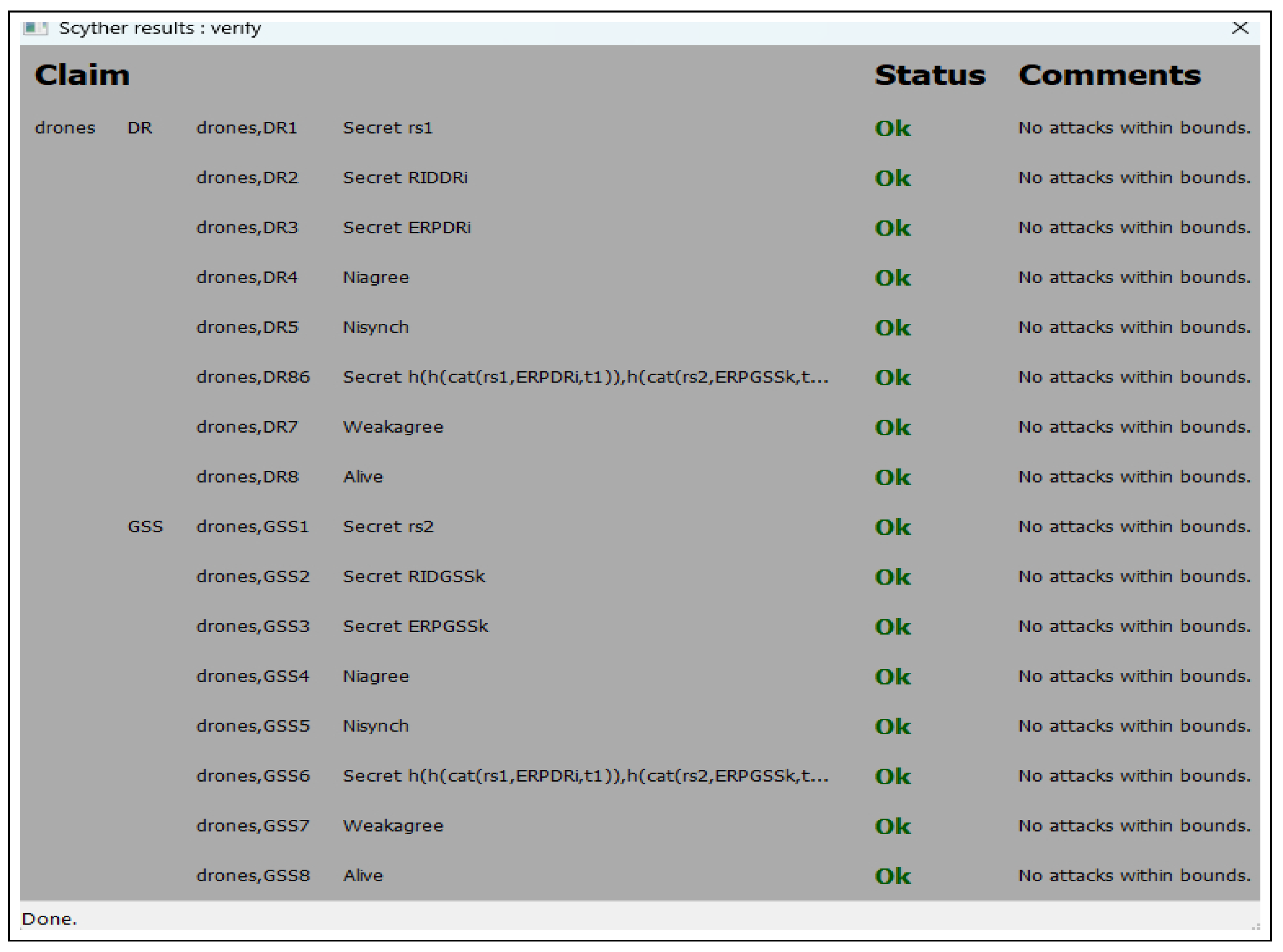Click the resize grip at window corner
The height and width of the screenshot is (952, 1283).
(x=1256, y=926)
